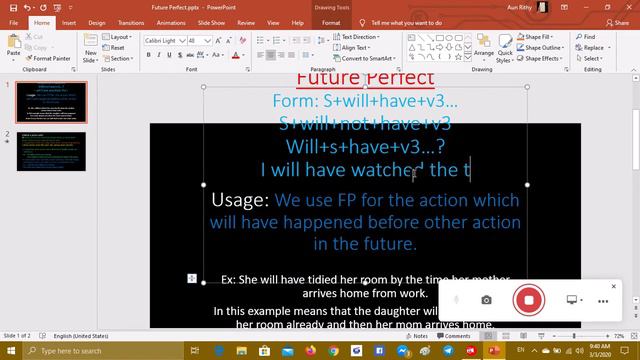Open Firefox from the taskbar
This screenshot has width=640, height=360.
pos(311,351)
